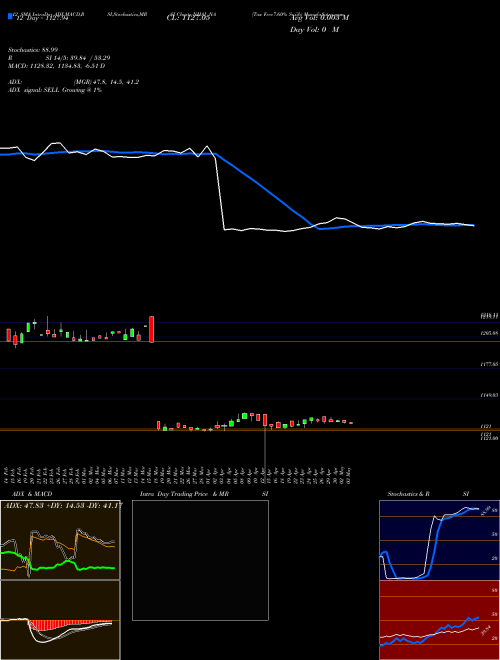The height and width of the screenshot is (660, 500).
Task: Click the 'Intra Day Trading Price & MR' title
Action: [185, 494]
